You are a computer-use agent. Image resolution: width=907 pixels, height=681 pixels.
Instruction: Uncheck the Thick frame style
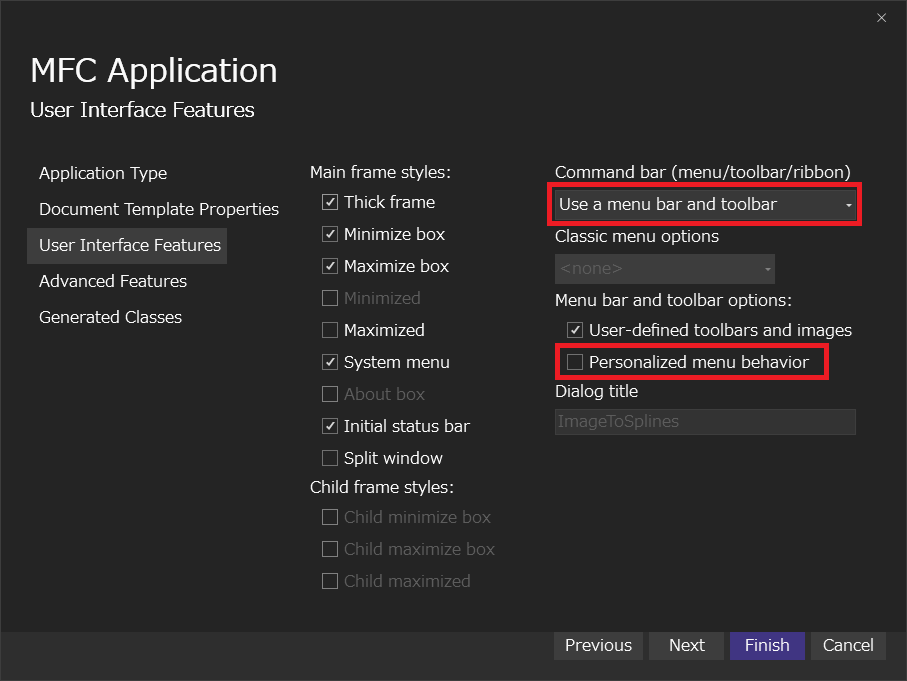coord(330,202)
